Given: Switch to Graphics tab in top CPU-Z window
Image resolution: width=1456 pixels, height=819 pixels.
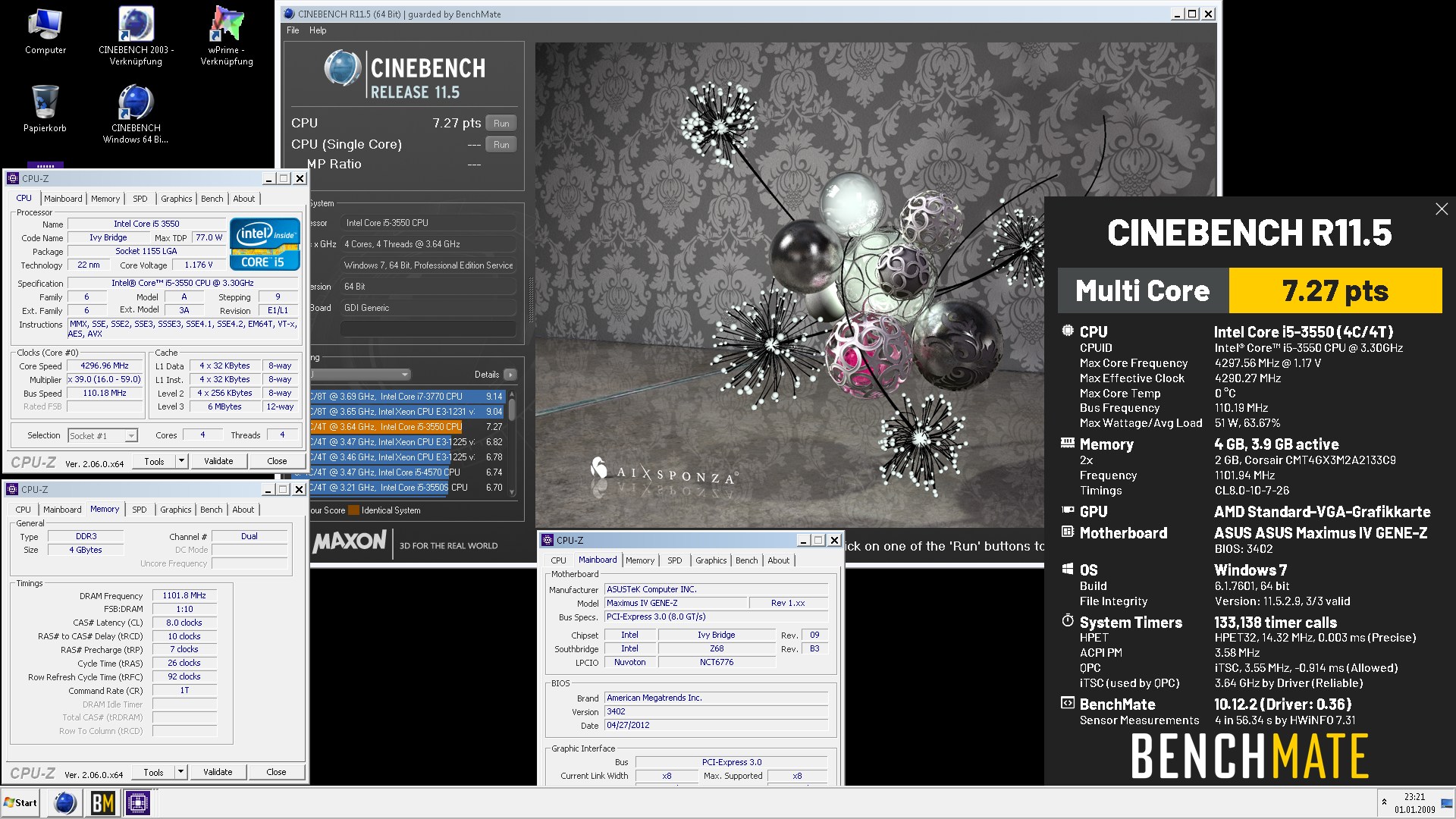Looking at the screenshot, I should pyautogui.click(x=177, y=199).
